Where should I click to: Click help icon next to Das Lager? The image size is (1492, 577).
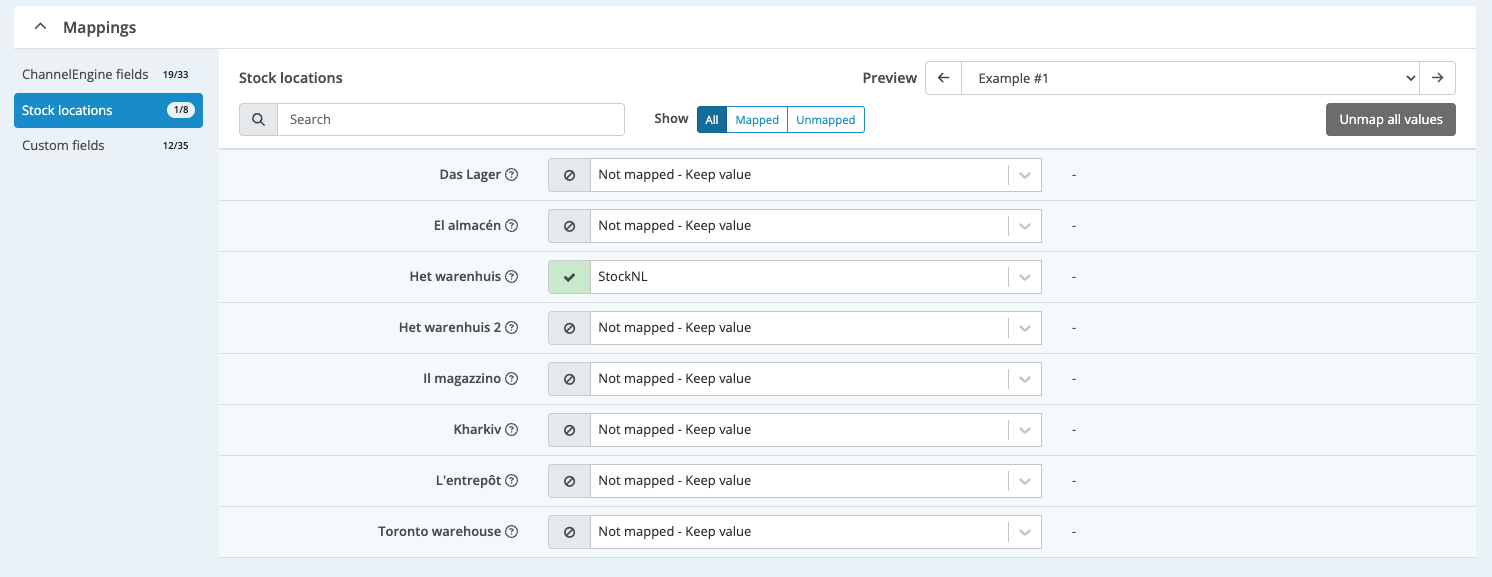(512, 175)
